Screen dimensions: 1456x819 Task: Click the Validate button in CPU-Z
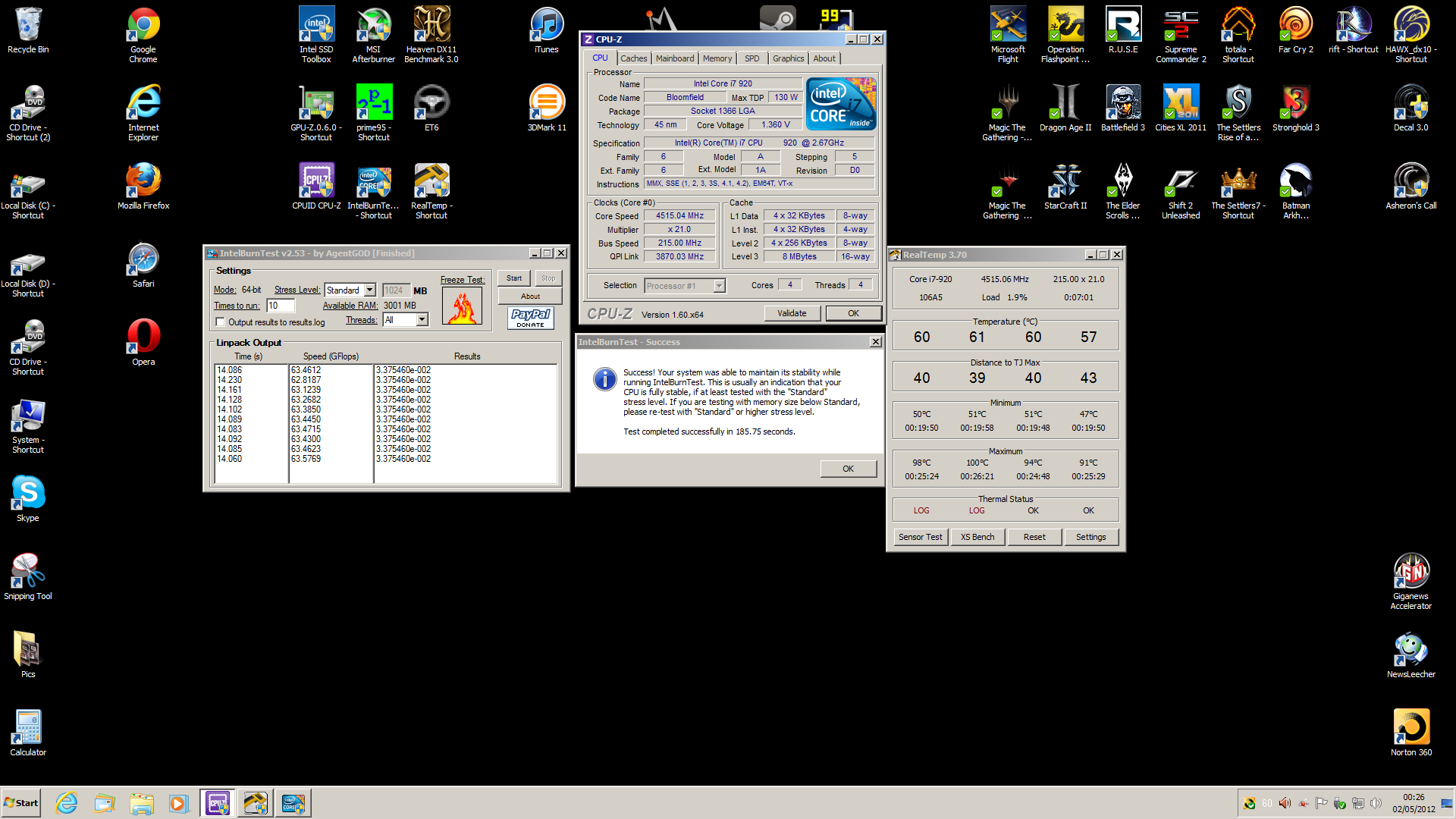click(x=792, y=313)
